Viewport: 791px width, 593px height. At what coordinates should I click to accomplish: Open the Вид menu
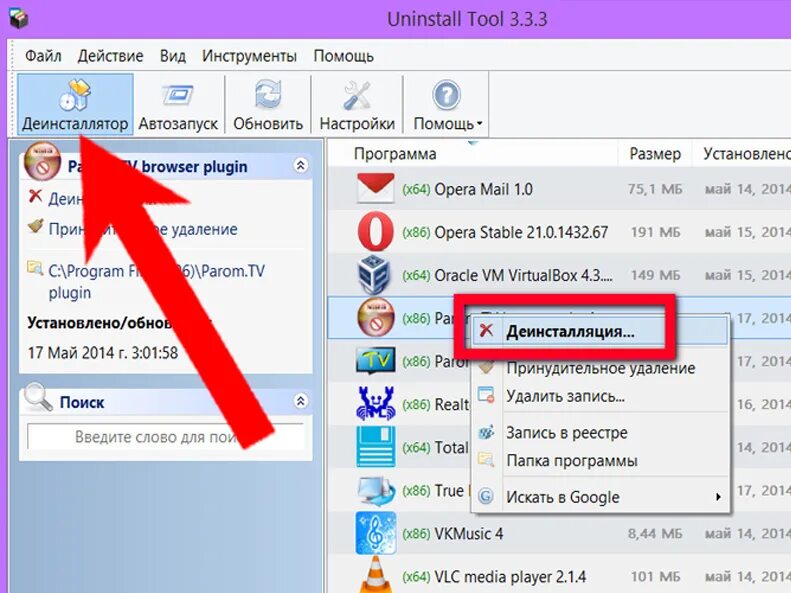pyautogui.click(x=173, y=55)
